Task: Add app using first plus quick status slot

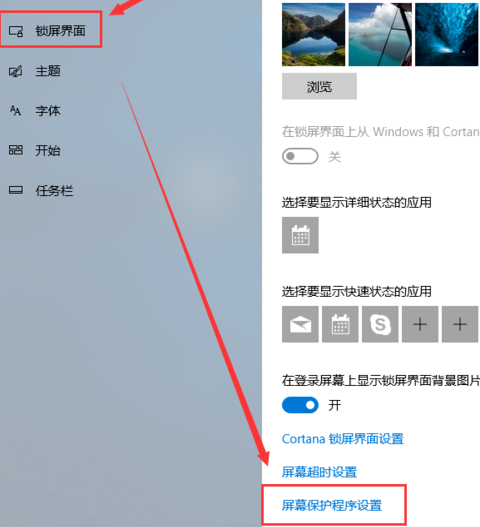Action: click(420, 324)
